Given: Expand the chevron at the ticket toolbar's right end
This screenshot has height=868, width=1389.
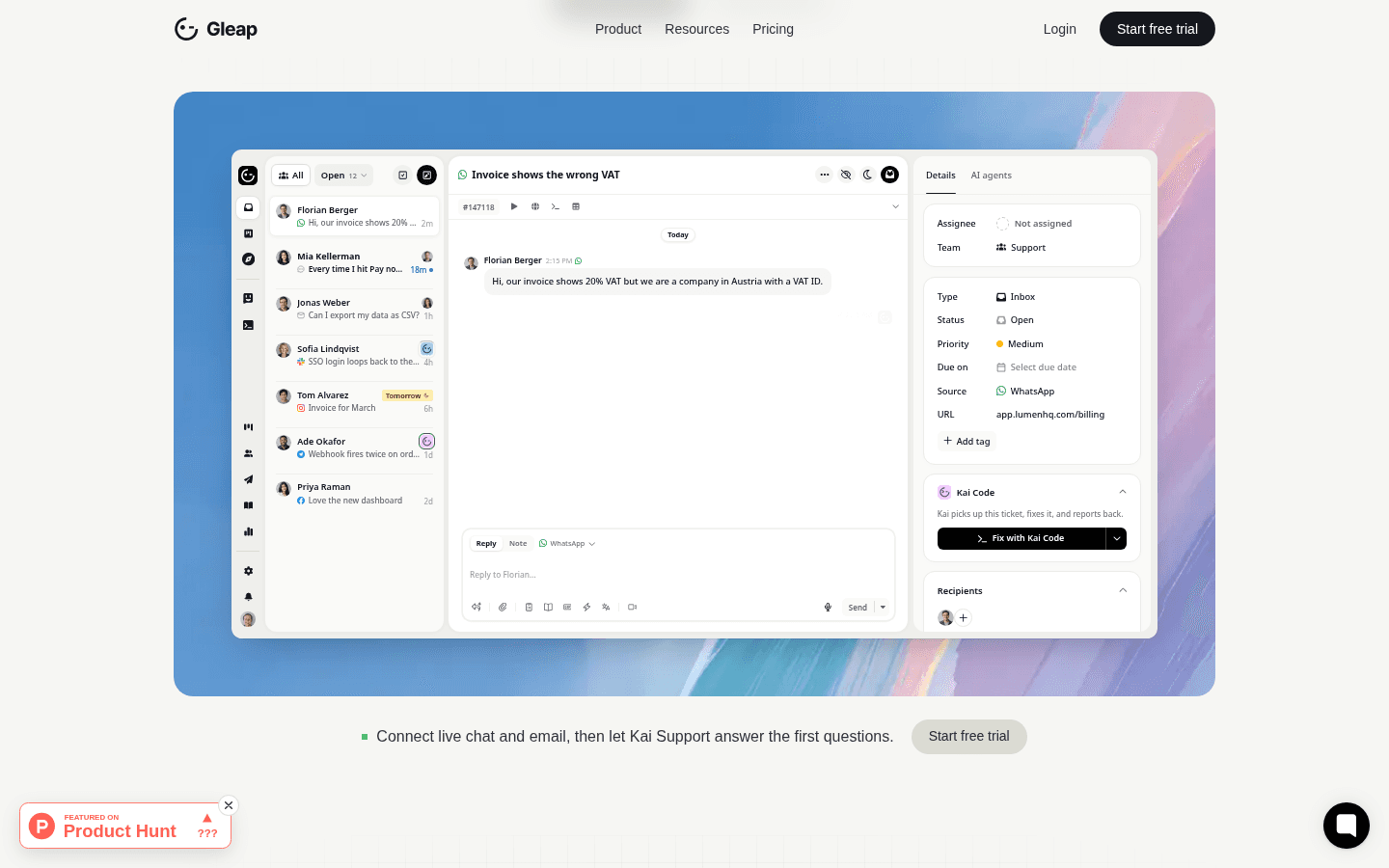Looking at the screenshot, I should click(895, 206).
